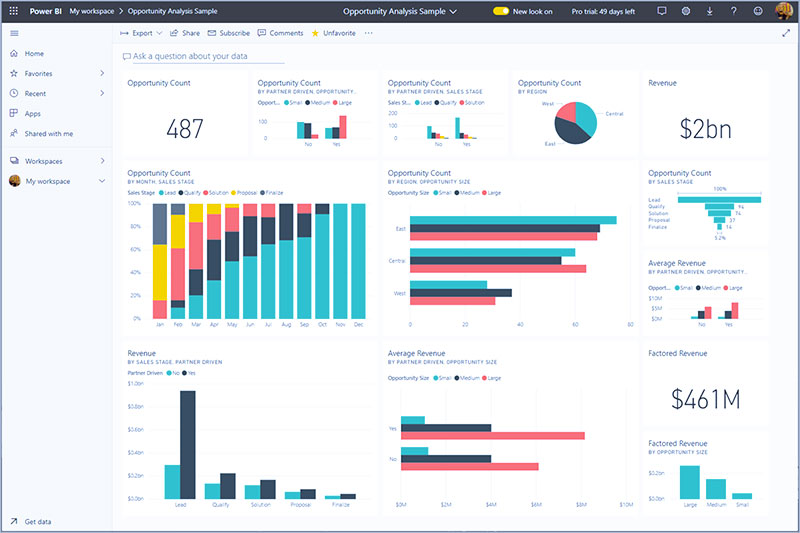This screenshot has height=533, width=800.
Task: Click the Jan stacked bar column
Action: (160, 261)
